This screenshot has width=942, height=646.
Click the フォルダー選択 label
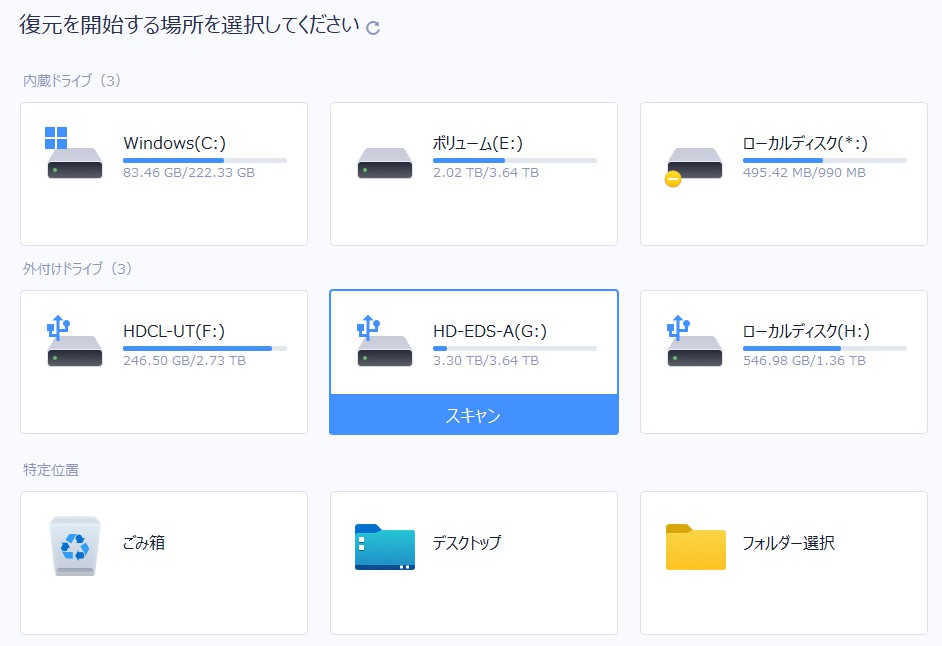[x=789, y=543]
